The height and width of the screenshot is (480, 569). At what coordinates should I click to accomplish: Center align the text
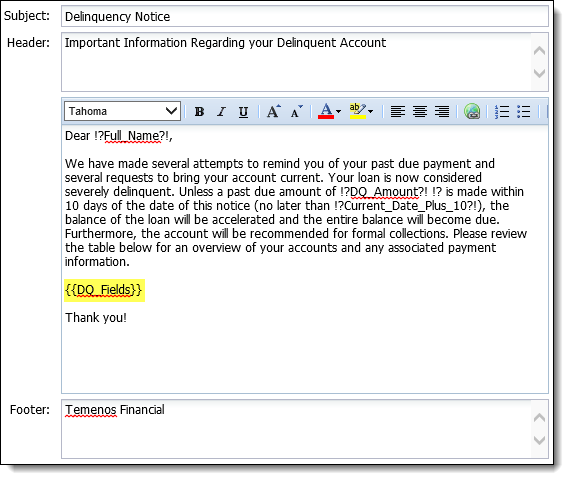[x=420, y=111]
